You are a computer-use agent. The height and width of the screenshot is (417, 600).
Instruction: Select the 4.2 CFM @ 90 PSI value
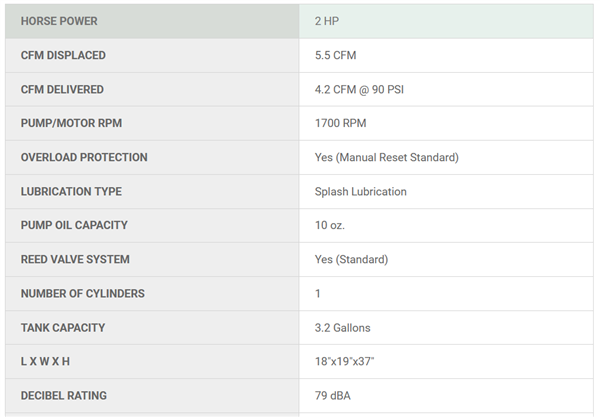[x=359, y=89]
